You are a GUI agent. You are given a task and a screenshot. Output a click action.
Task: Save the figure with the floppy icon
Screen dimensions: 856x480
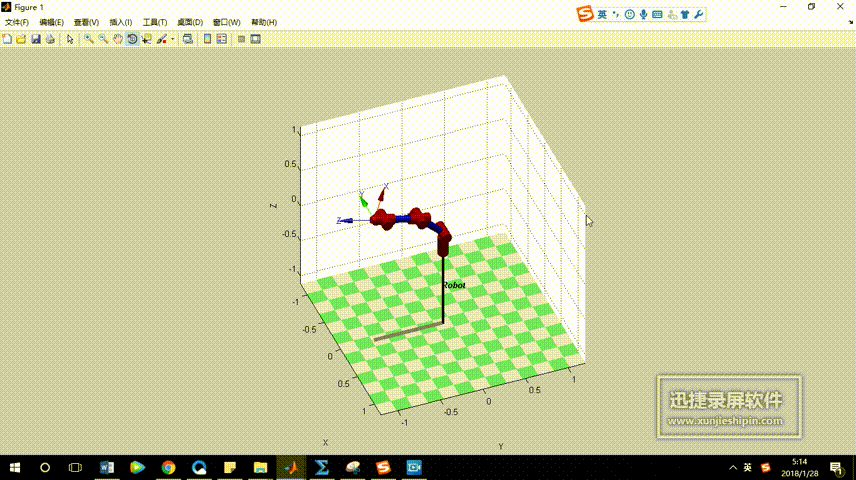(x=36, y=39)
